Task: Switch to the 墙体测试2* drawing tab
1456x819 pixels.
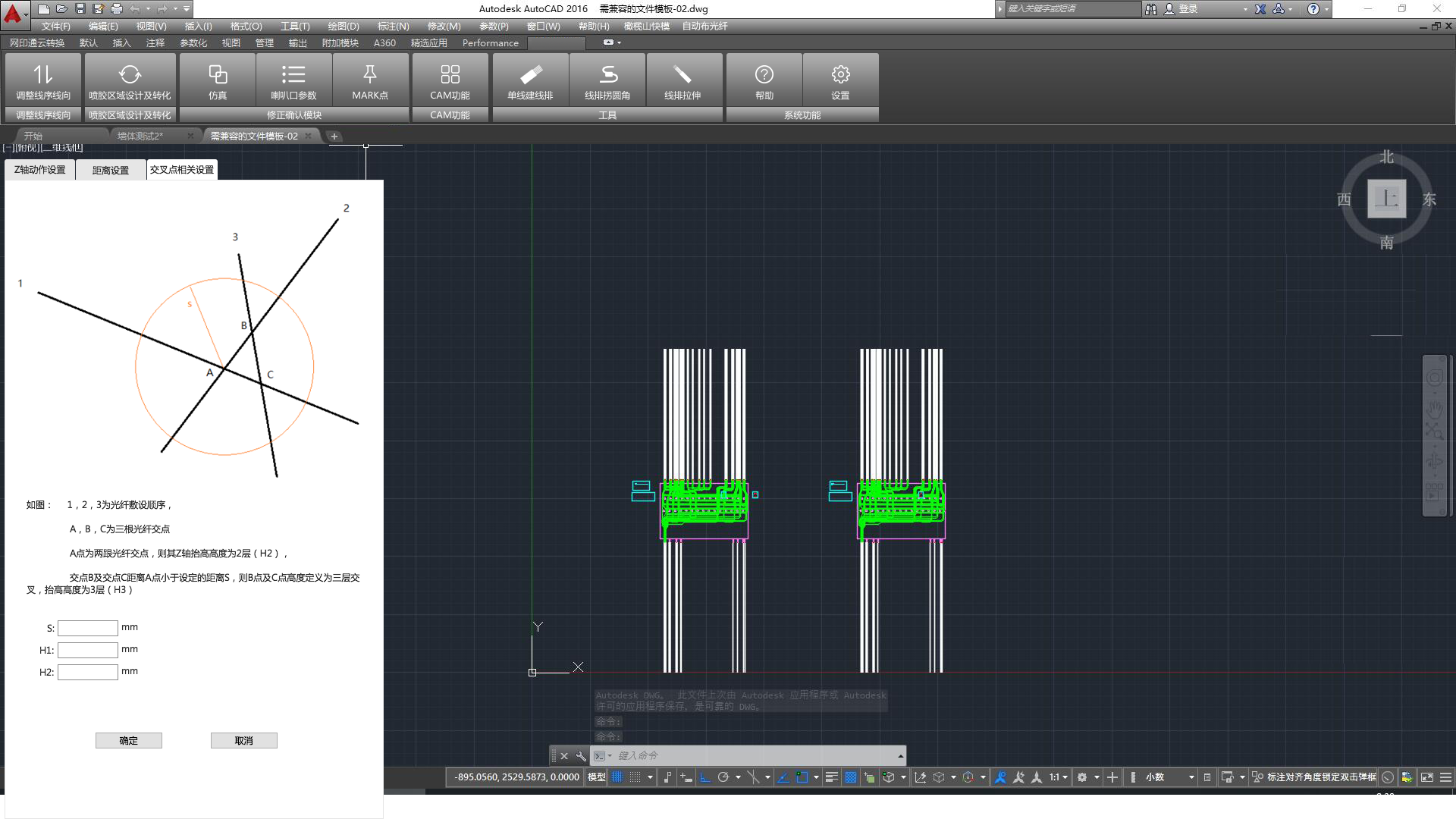Action: click(x=140, y=136)
